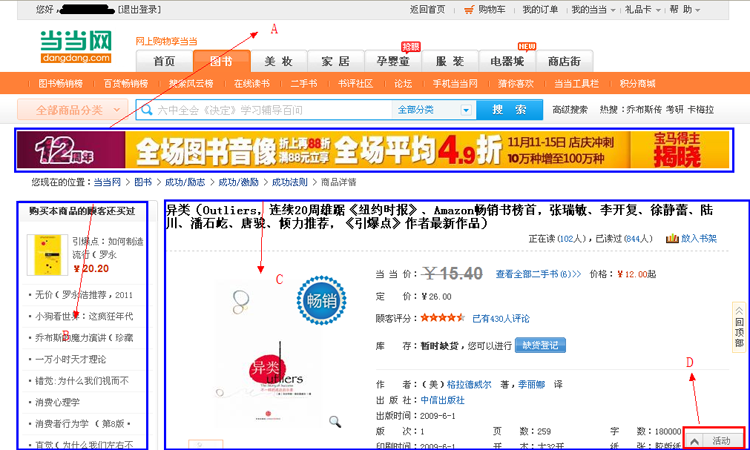Click breadcrumb link 当当网
This screenshot has height=450, width=750.
pyautogui.click(x=107, y=182)
